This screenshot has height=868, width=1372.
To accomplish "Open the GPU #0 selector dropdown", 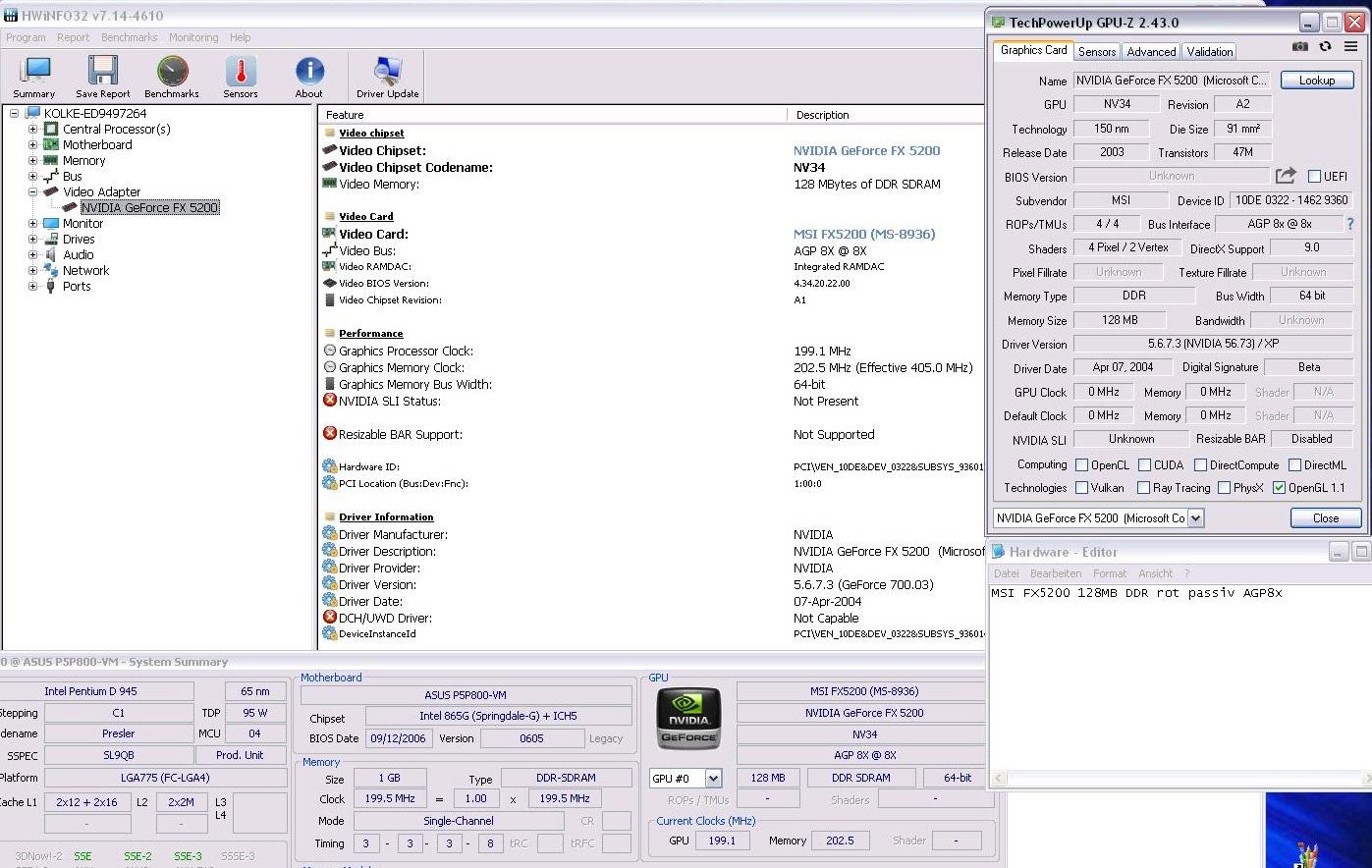I will point(713,779).
